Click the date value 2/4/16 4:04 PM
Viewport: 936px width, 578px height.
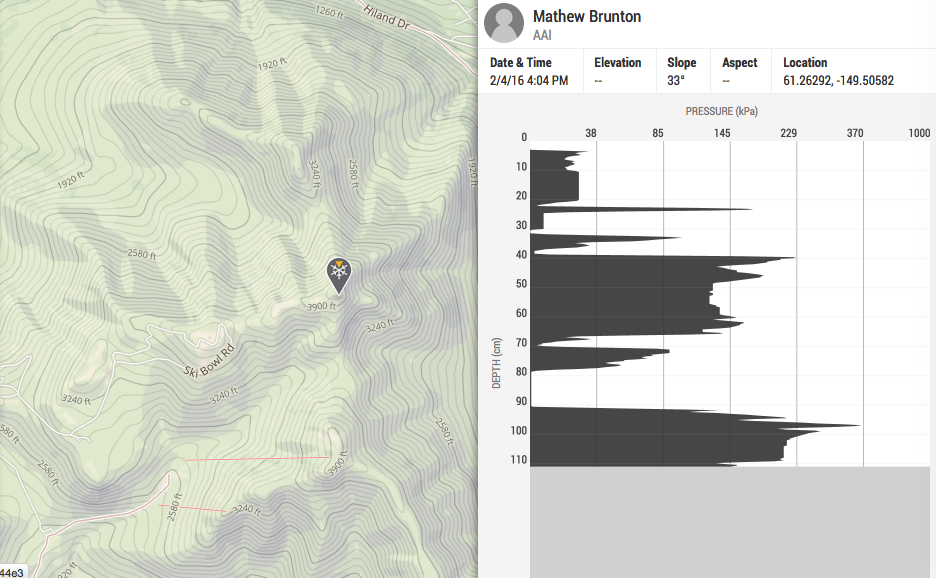[x=529, y=81]
